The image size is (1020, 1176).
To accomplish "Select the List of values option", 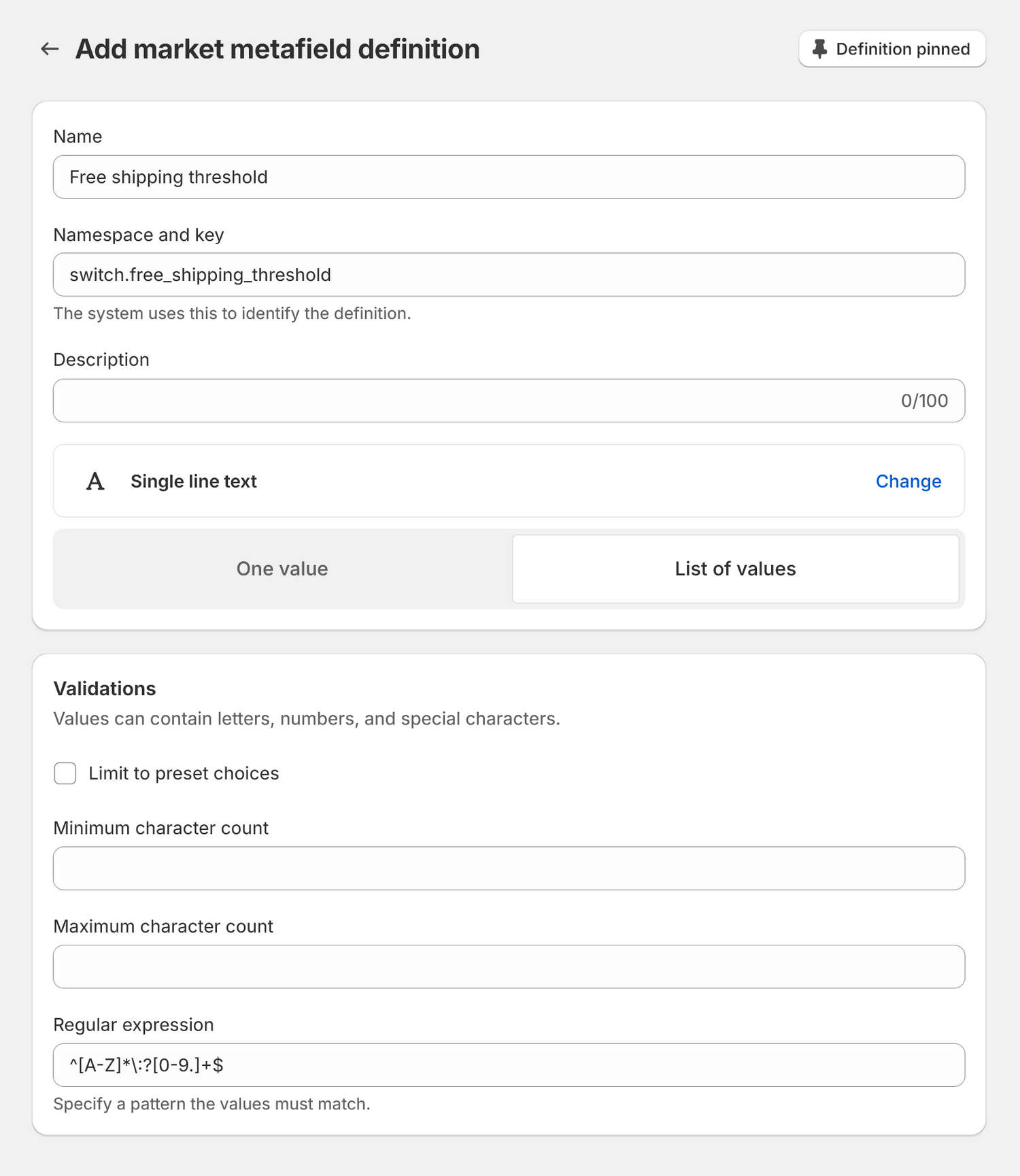I will (x=736, y=569).
